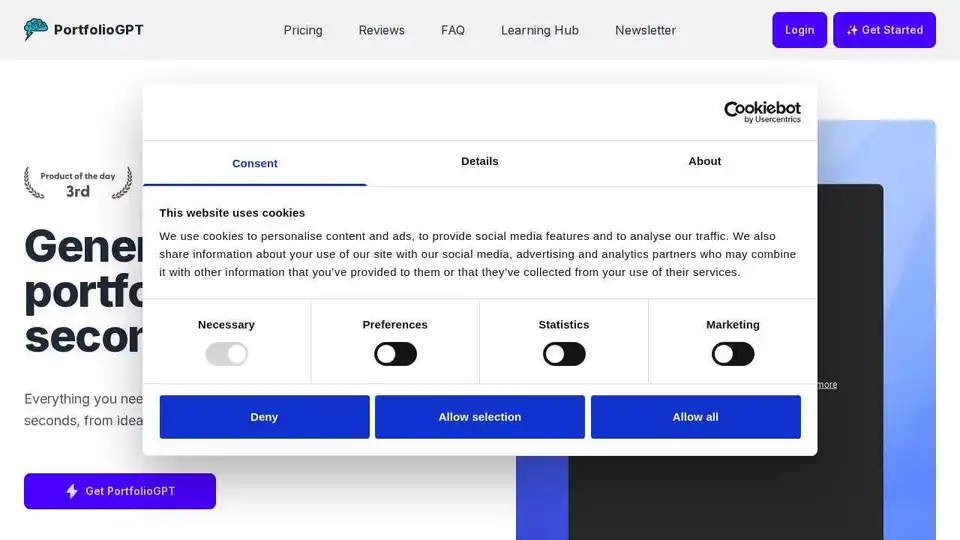The image size is (960, 540).
Task: Enable the Preferences cookies toggle
Action: tap(395, 354)
